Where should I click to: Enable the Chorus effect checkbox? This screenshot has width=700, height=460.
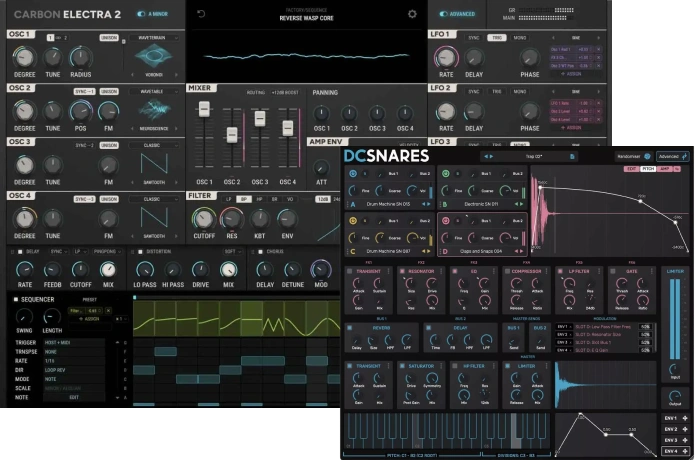(x=261, y=252)
